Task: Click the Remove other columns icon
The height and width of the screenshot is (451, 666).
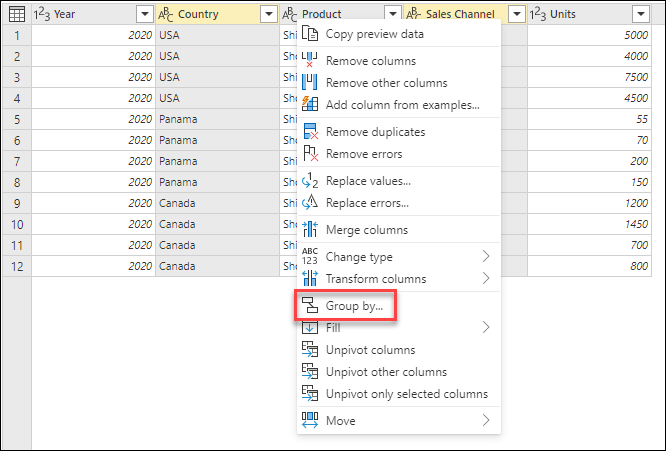Action: click(310, 82)
